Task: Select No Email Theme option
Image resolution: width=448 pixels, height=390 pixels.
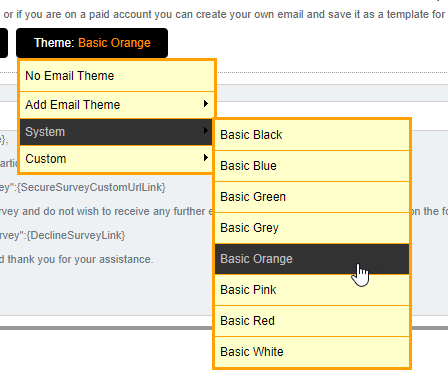Action: point(117,76)
